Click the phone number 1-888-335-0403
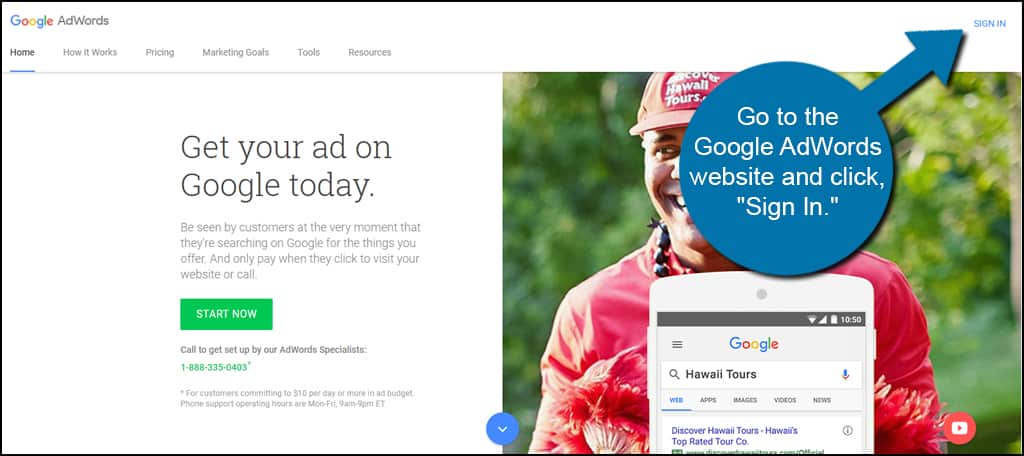The width and height of the screenshot is (1024, 456). click(x=214, y=367)
